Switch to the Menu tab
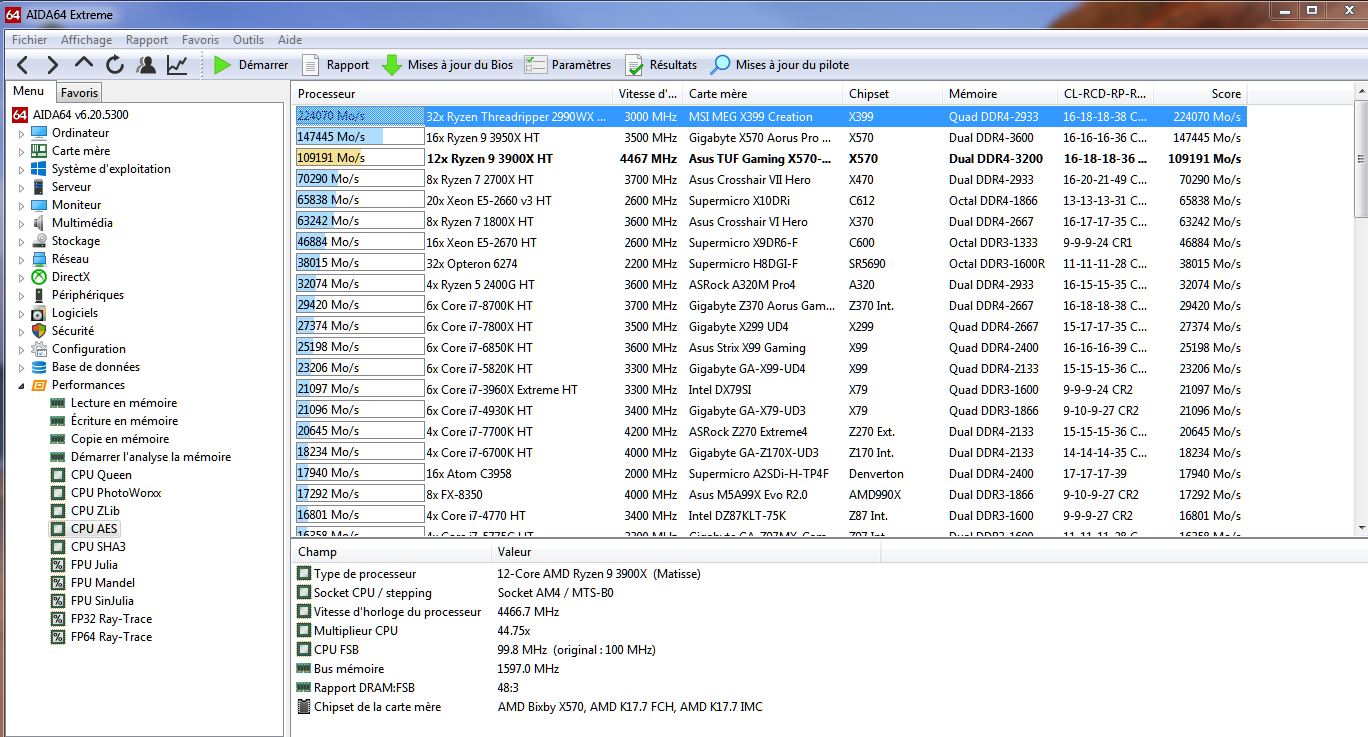Image resolution: width=1368 pixels, height=737 pixels. tap(28, 92)
